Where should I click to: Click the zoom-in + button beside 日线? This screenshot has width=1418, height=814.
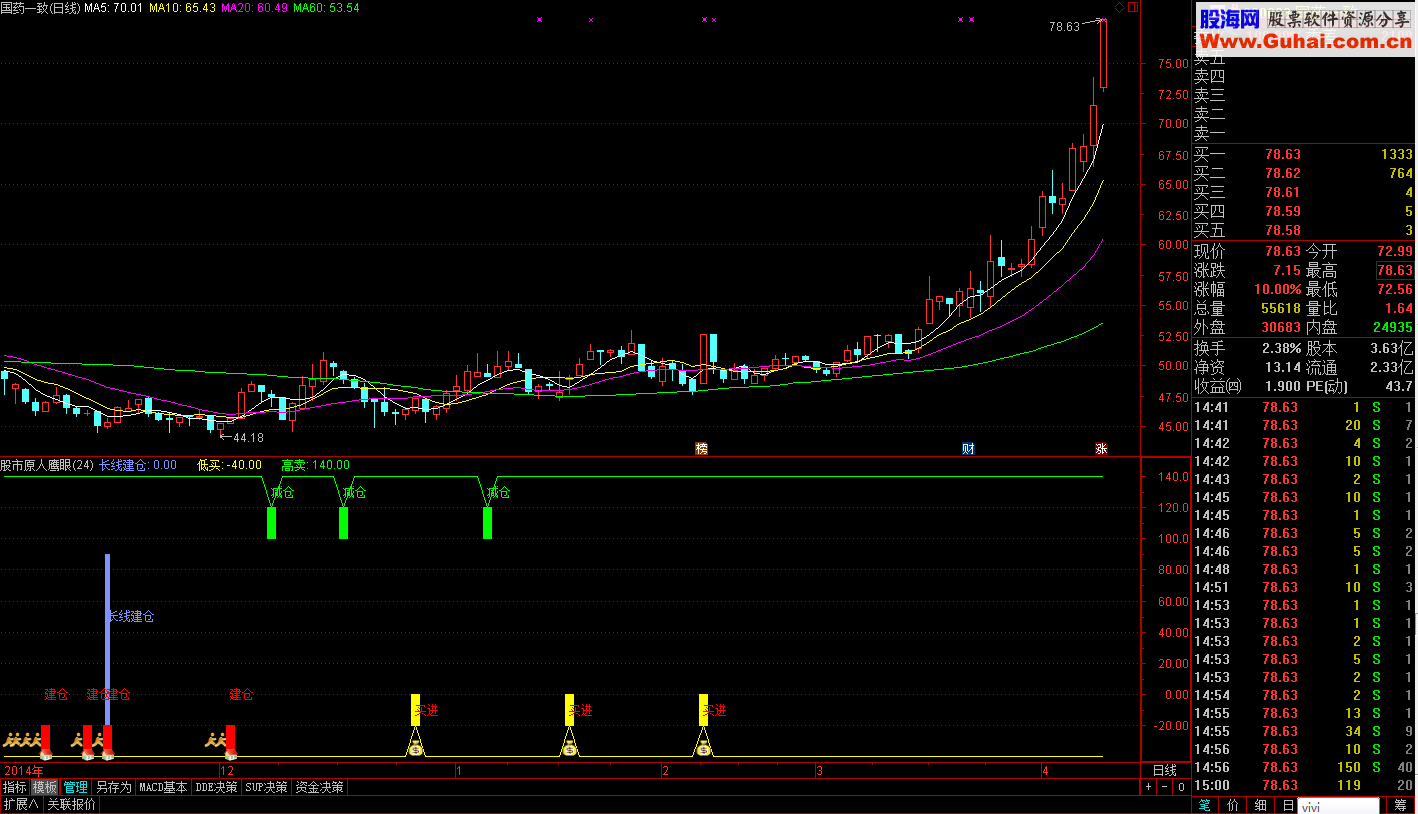point(1149,788)
